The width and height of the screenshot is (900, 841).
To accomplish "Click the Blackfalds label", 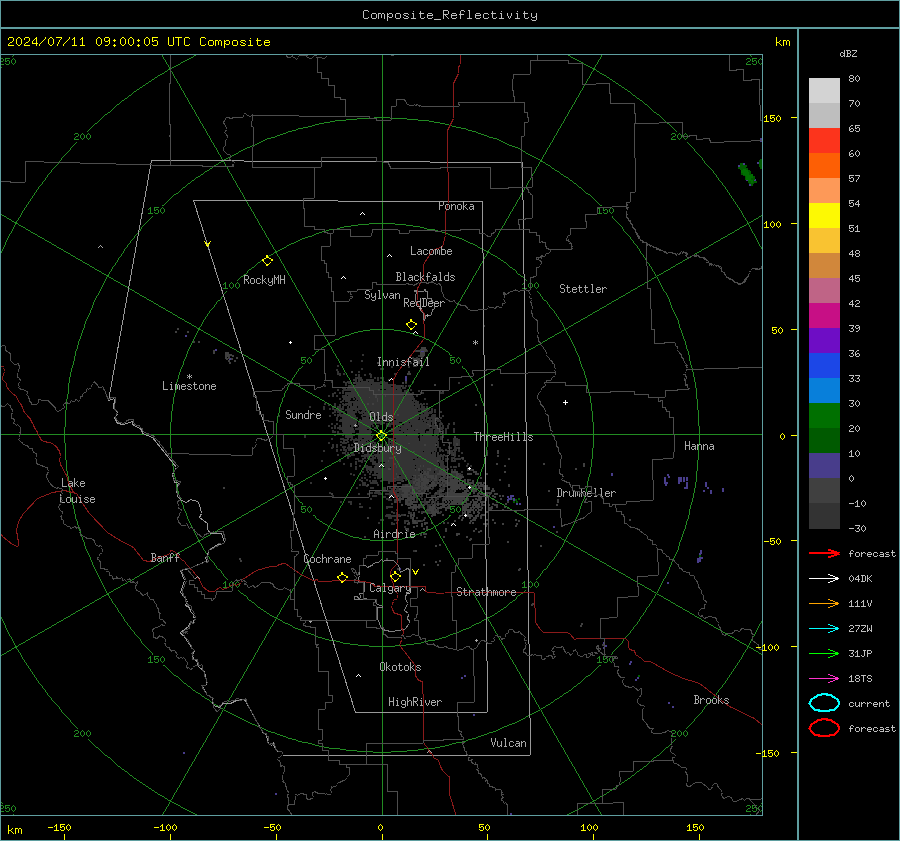I will pos(425,277).
